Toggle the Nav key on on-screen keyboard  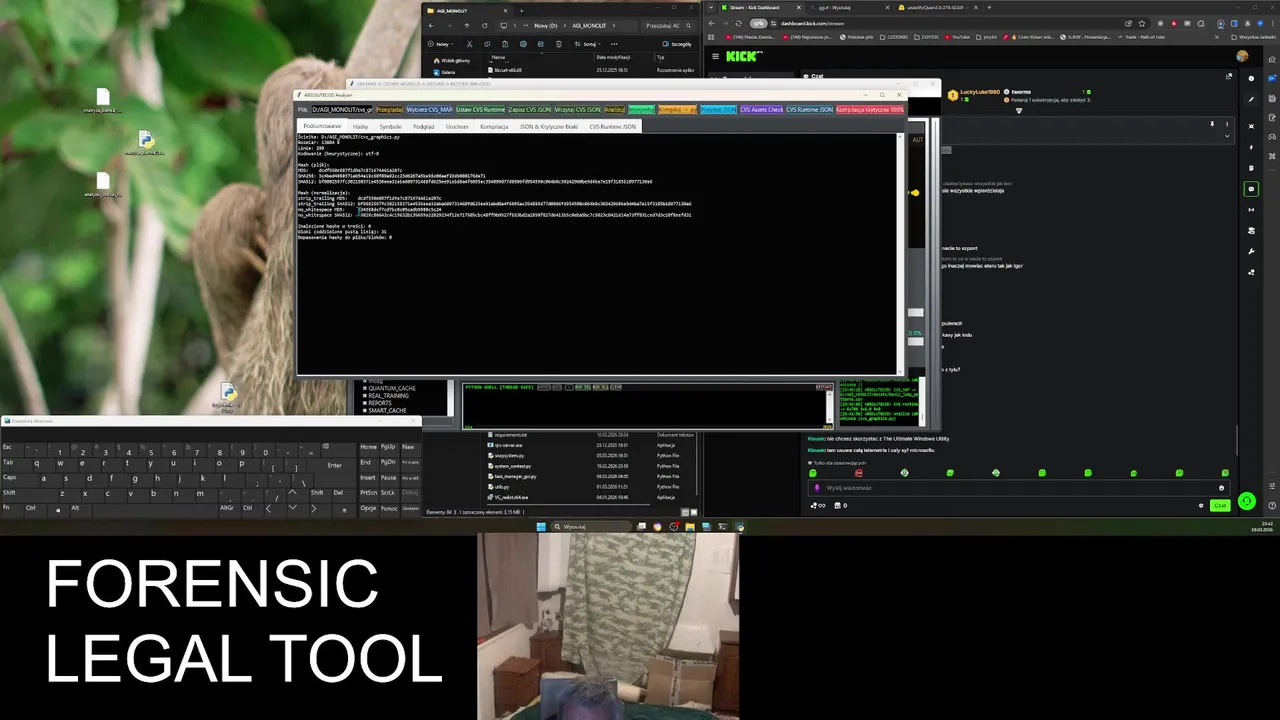(x=409, y=447)
